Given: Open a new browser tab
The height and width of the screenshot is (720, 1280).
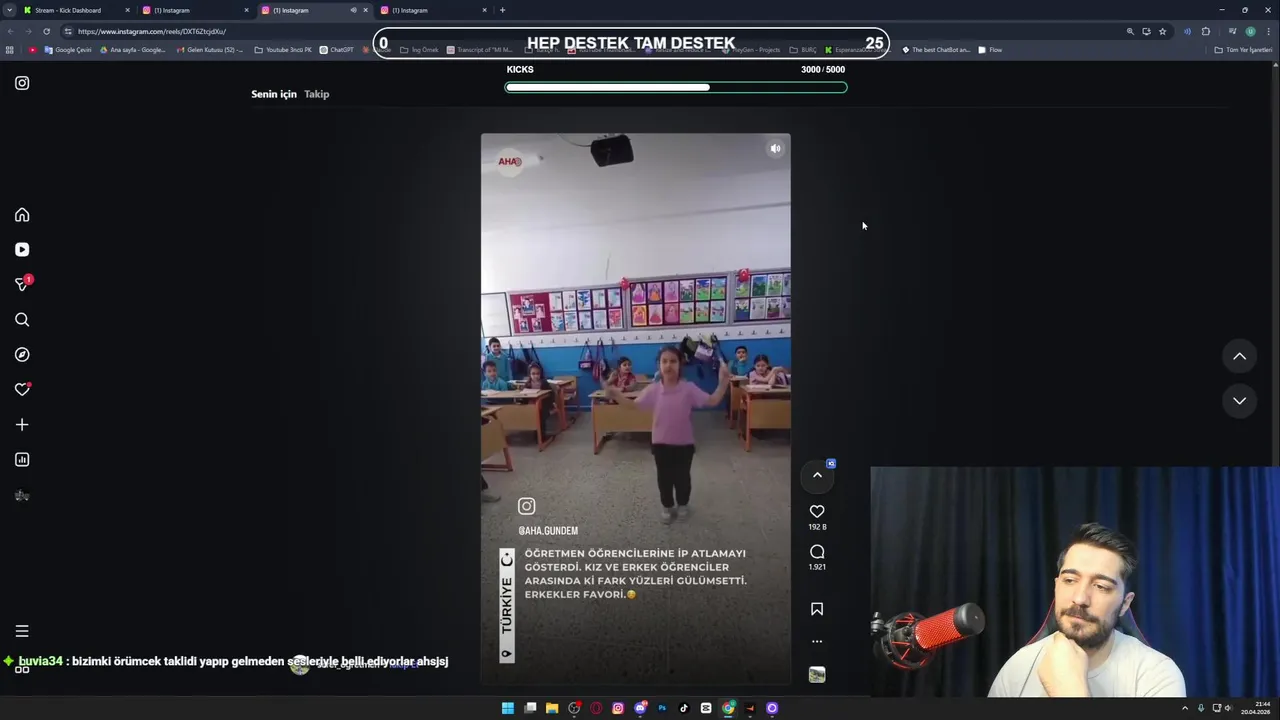Looking at the screenshot, I should click(x=502, y=10).
